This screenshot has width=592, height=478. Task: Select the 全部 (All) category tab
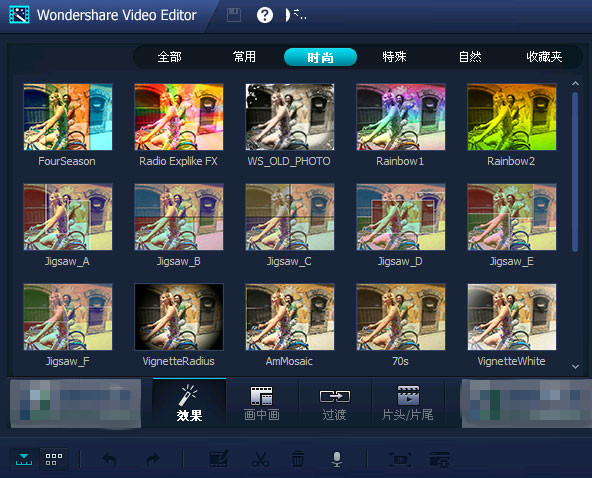pyautogui.click(x=170, y=57)
